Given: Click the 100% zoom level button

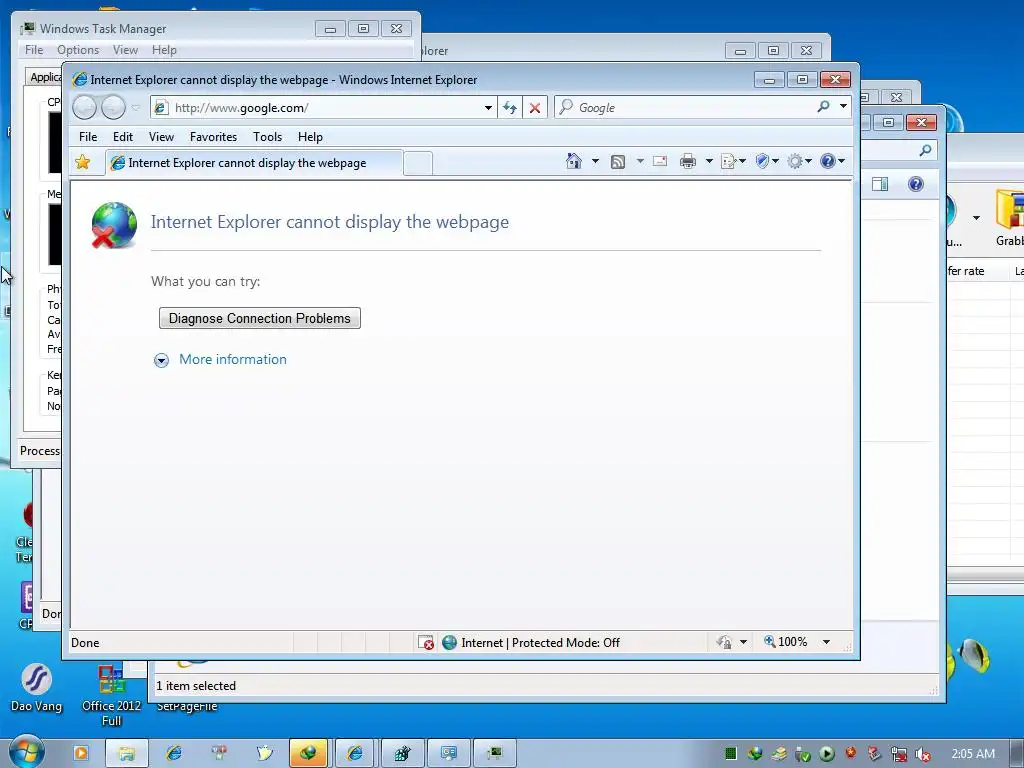Looking at the screenshot, I should (x=786, y=643).
